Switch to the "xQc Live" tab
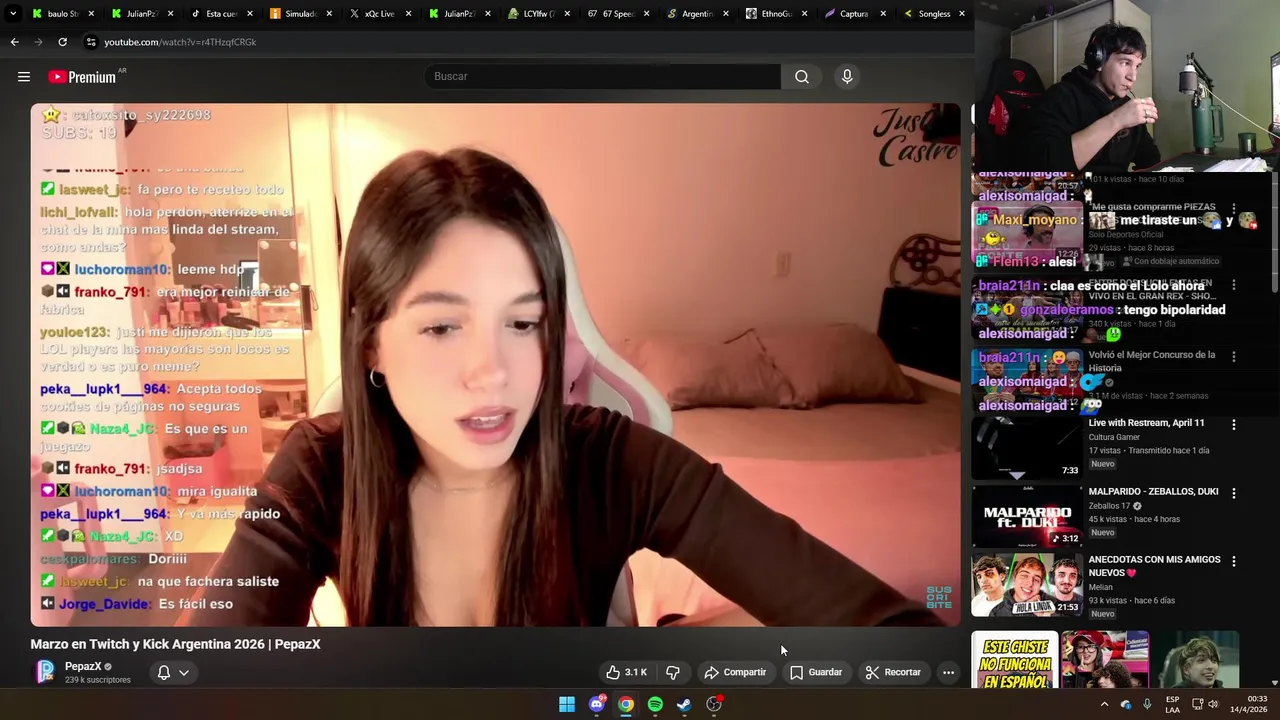The width and height of the screenshot is (1280, 720). (x=379, y=14)
